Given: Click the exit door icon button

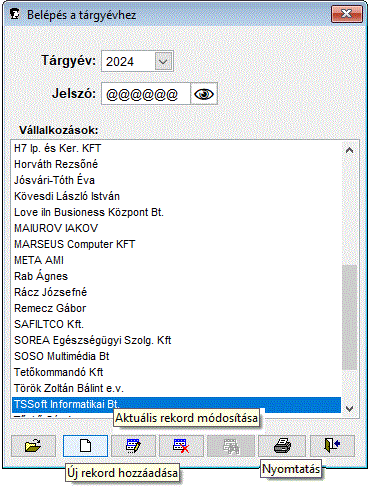Looking at the screenshot, I should 332,446.
